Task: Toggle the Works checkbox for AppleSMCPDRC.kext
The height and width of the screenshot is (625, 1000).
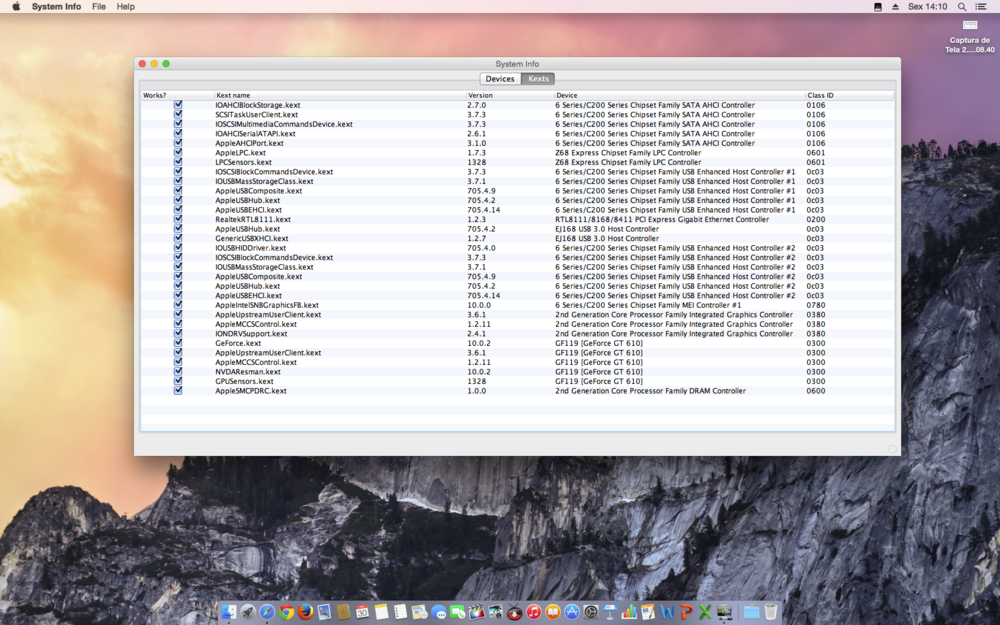Action: [x=178, y=391]
